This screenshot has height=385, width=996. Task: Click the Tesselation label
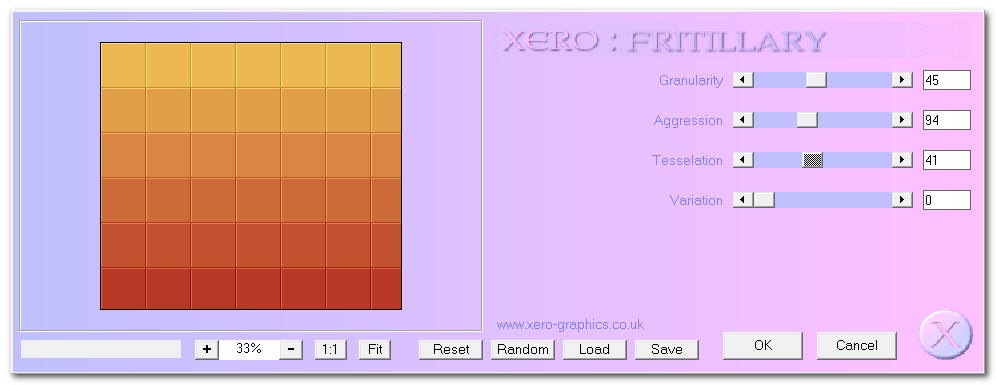[x=687, y=161]
